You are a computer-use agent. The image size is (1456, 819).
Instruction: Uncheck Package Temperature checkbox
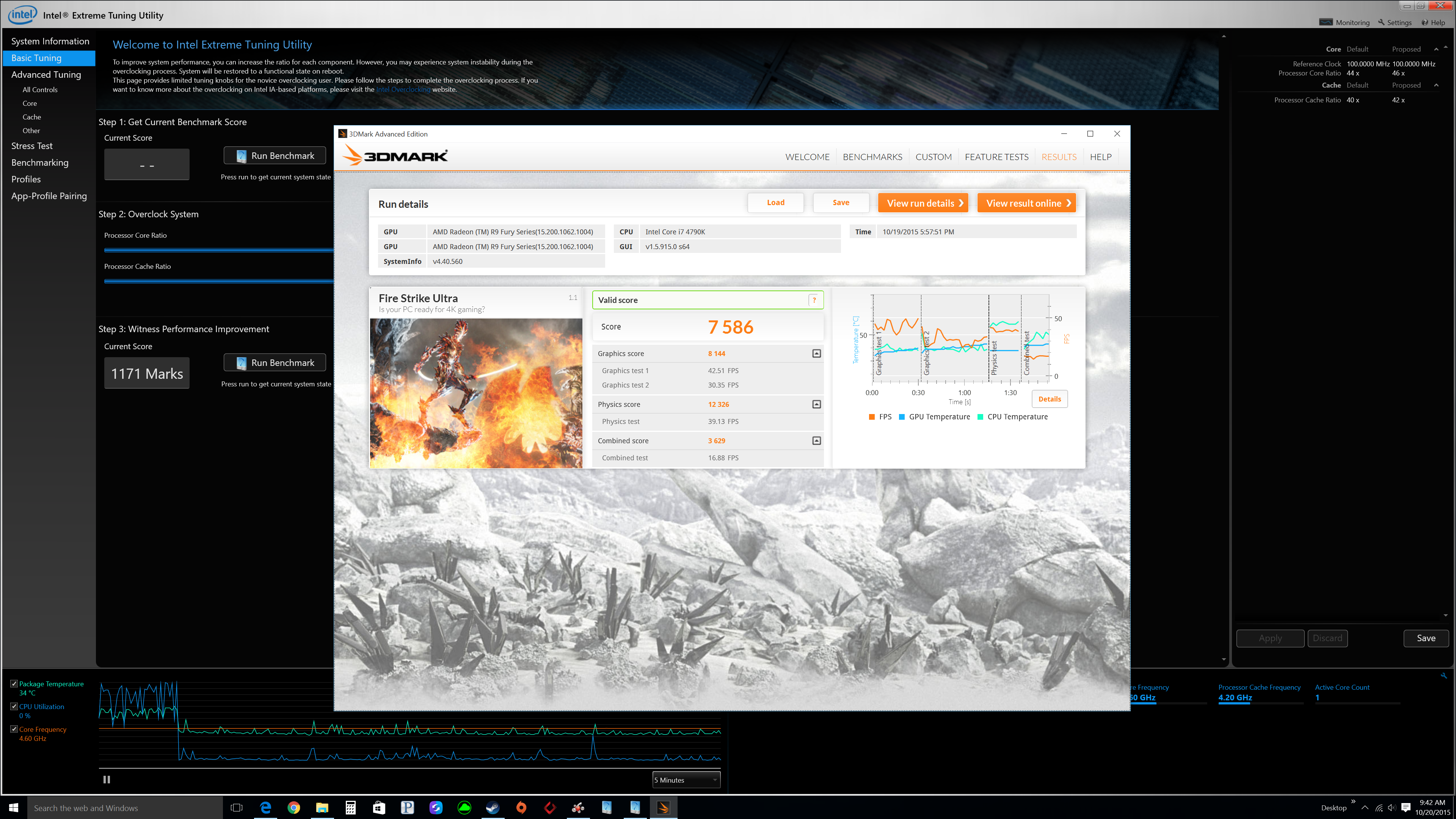tap(14, 683)
